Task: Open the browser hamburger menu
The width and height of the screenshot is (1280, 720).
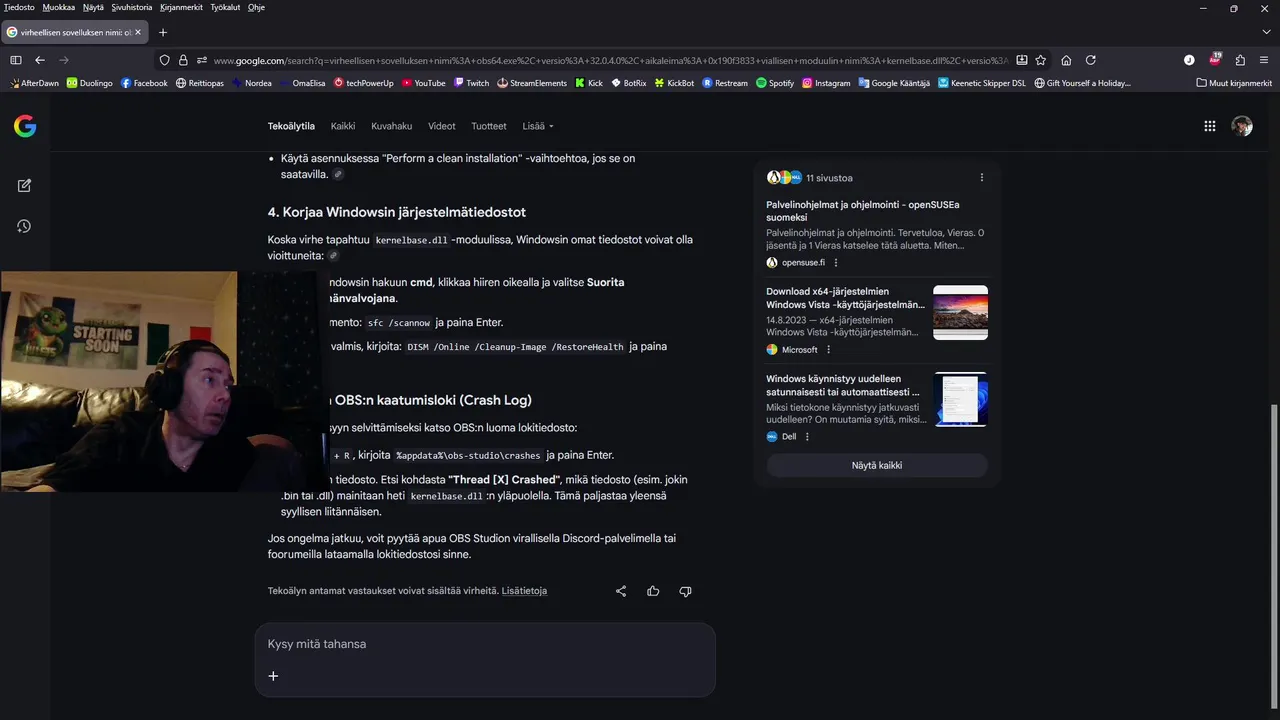Action: click(x=1264, y=60)
